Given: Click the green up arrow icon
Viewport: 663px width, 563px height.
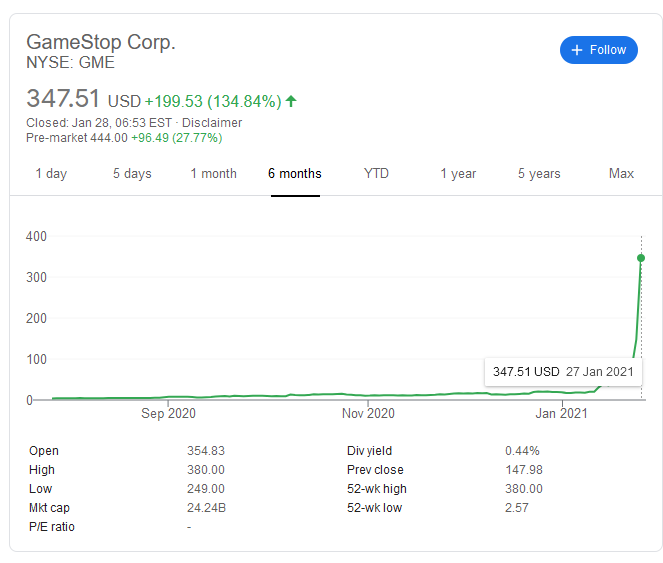Looking at the screenshot, I should (x=291, y=101).
